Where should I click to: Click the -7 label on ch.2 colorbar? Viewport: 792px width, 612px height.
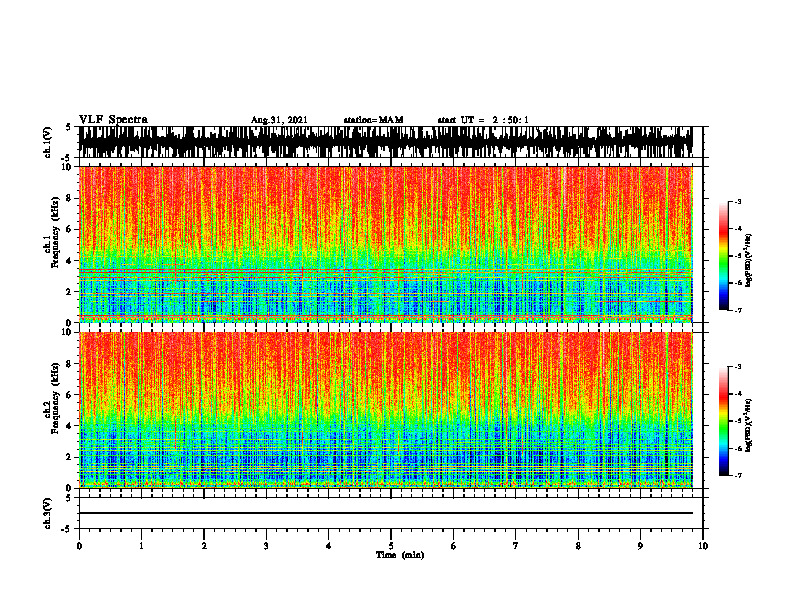[x=738, y=475]
